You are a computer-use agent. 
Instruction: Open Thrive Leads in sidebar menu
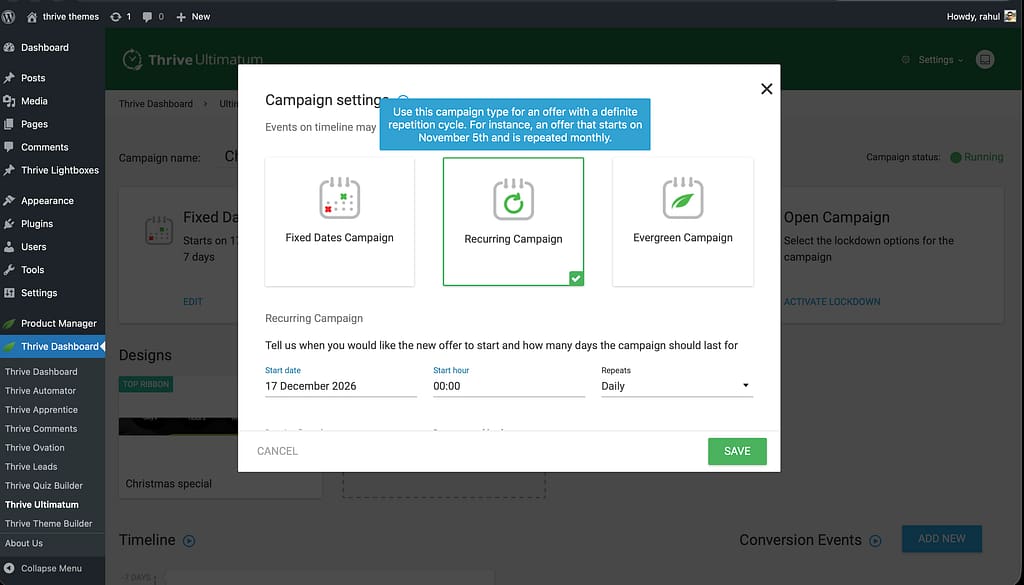coord(31,467)
